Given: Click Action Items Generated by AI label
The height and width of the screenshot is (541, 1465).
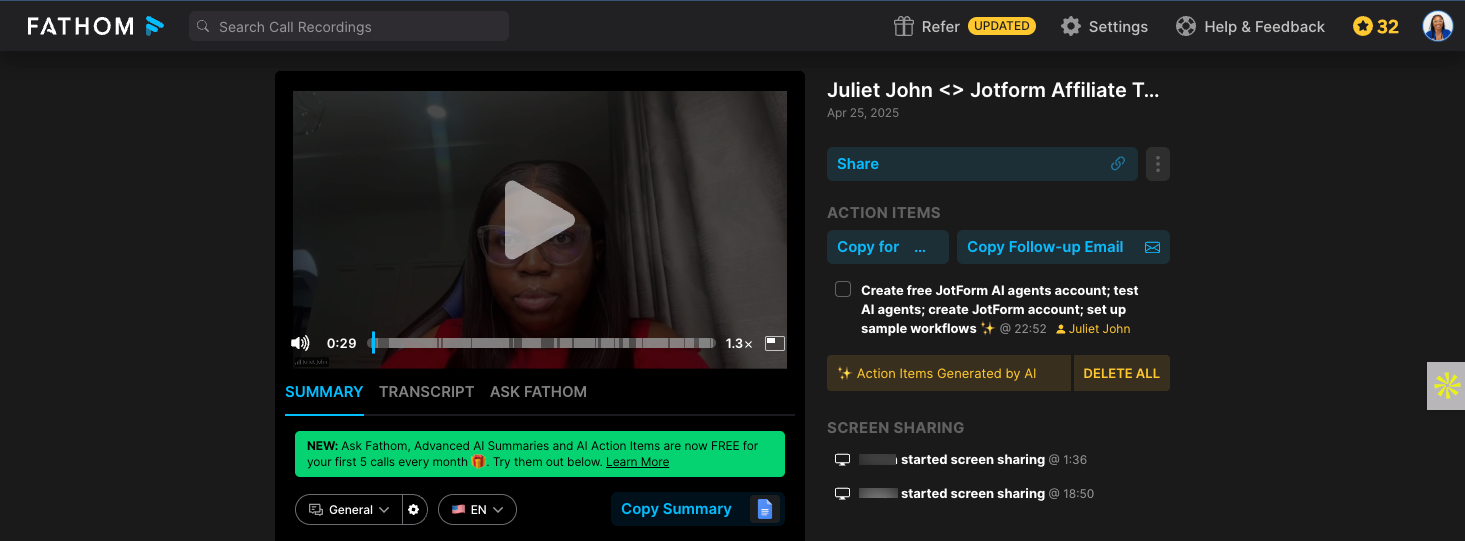Looking at the screenshot, I should [946, 373].
